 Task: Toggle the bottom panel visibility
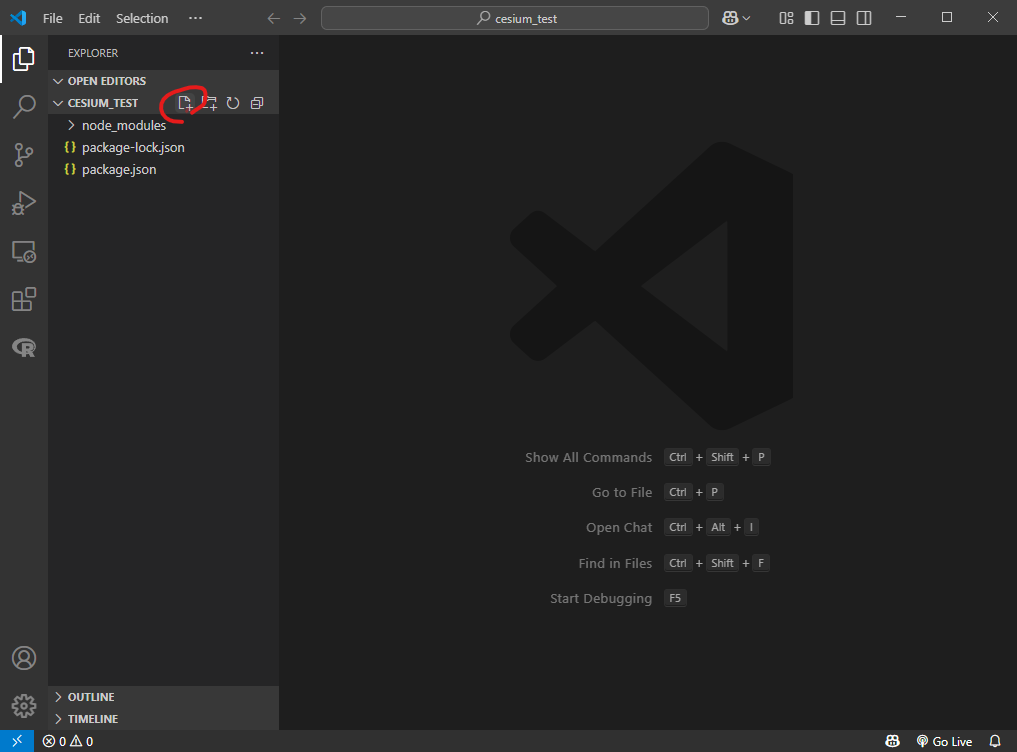837,17
